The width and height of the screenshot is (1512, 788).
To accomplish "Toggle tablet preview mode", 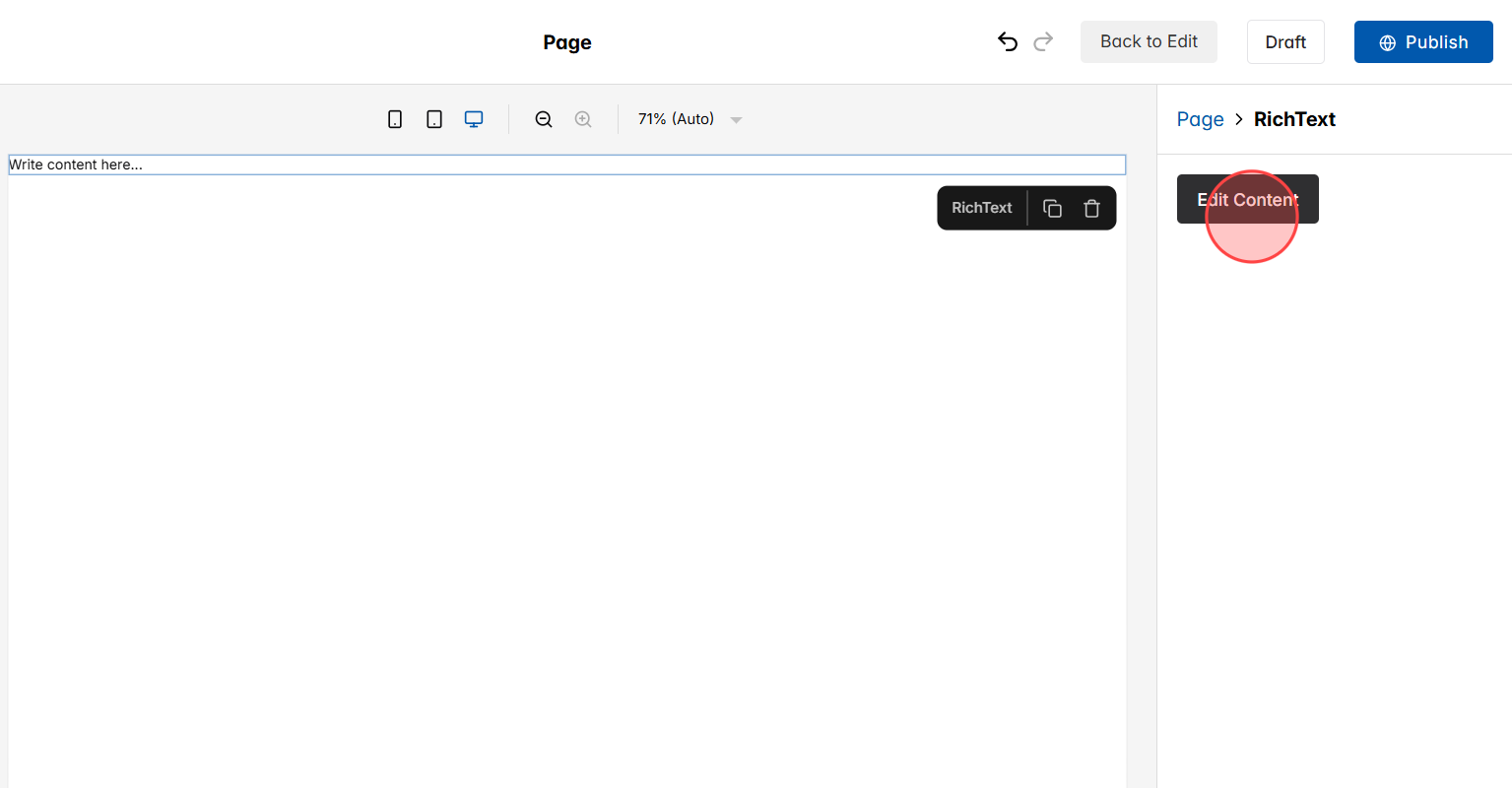I will [x=434, y=118].
